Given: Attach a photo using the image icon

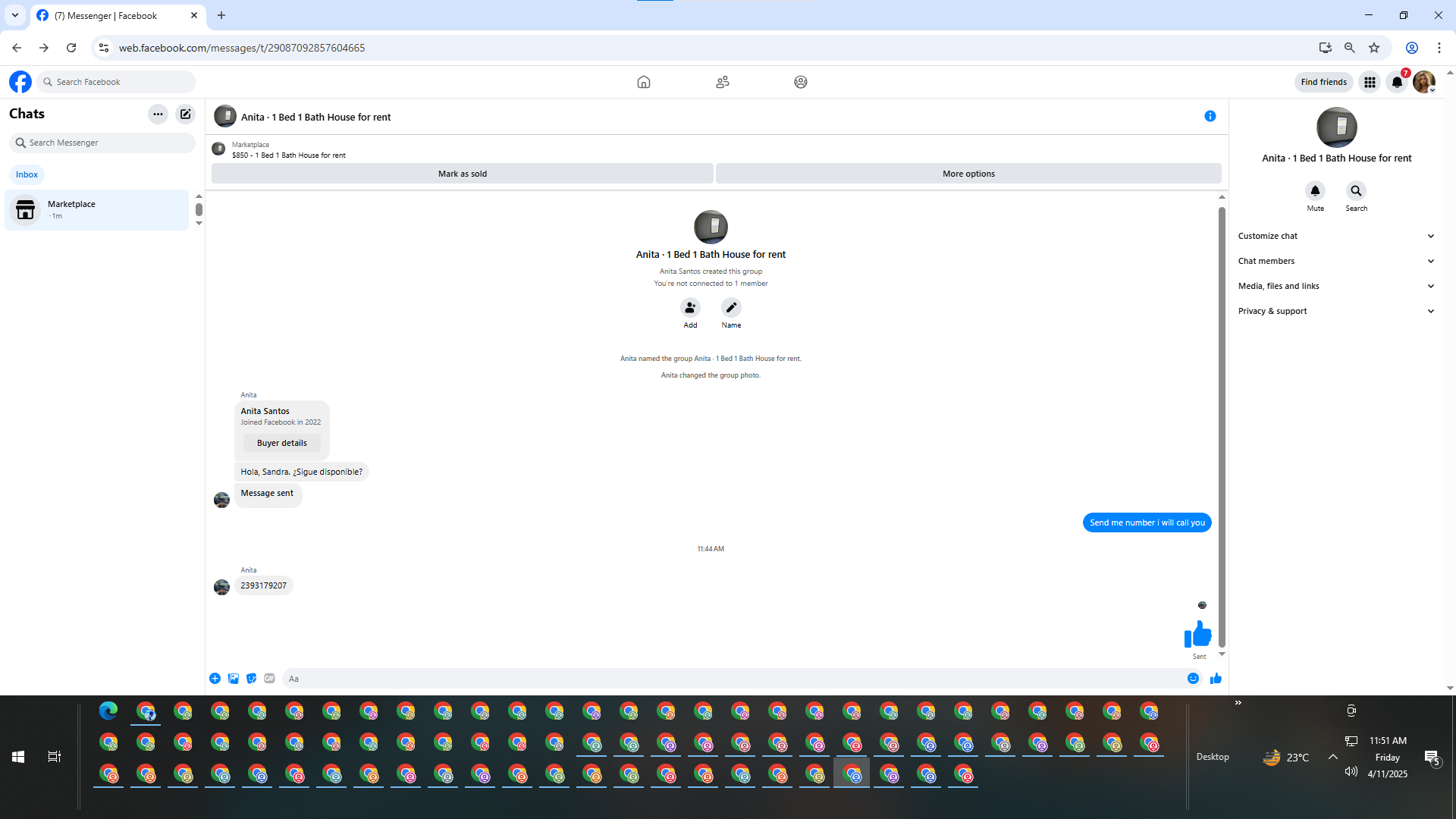Looking at the screenshot, I should [x=234, y=679].
